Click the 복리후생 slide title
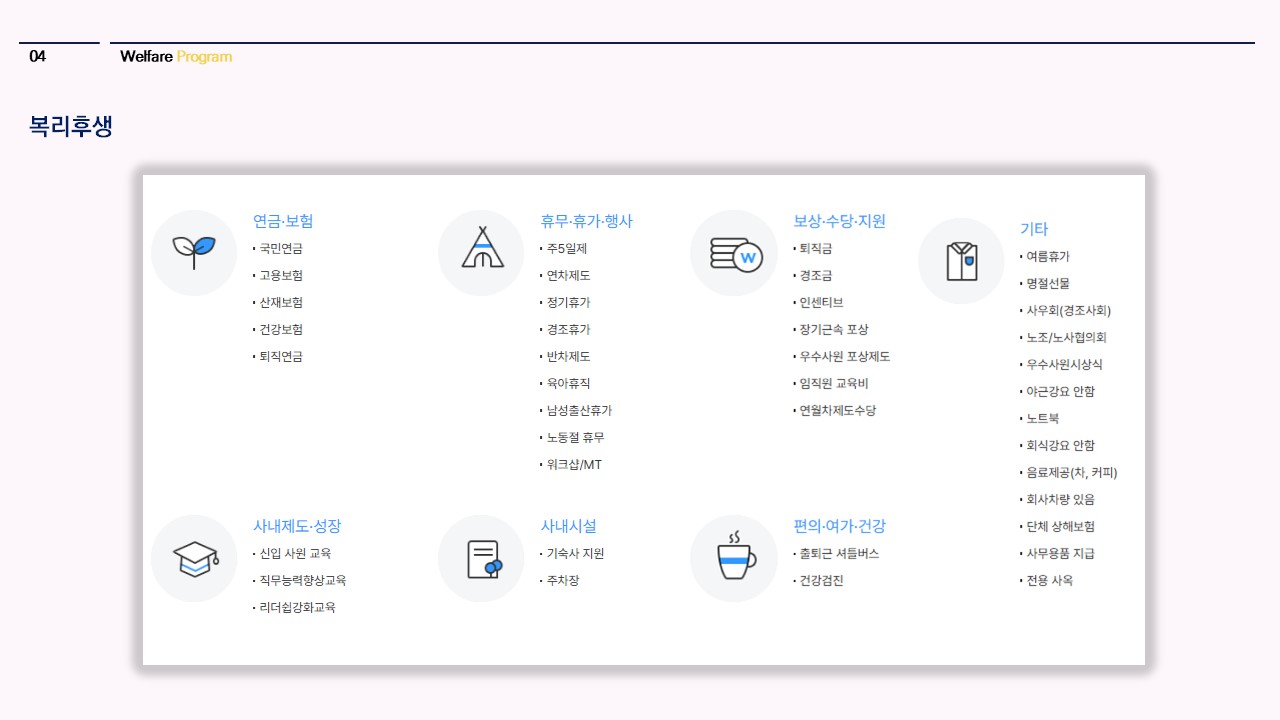 coord(71,127)
